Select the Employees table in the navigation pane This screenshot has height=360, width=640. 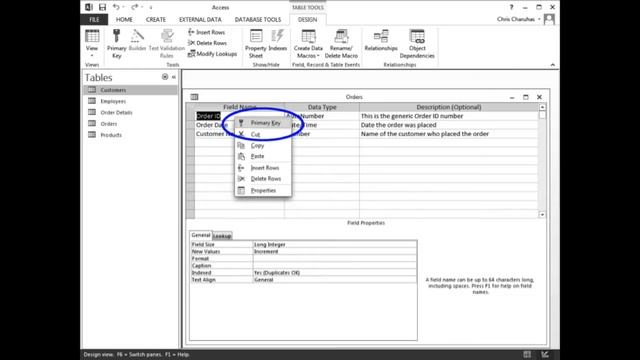pyautogui.click(x=131, y=101)
